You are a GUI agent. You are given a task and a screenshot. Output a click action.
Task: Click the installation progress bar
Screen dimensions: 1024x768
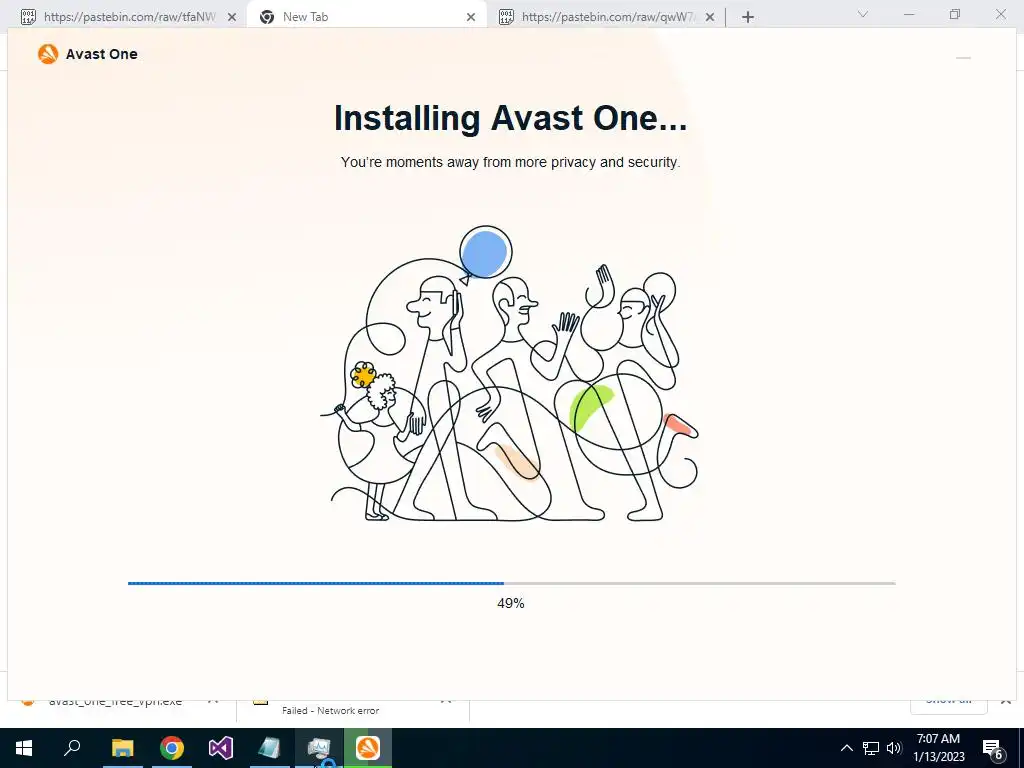[511, 583]
